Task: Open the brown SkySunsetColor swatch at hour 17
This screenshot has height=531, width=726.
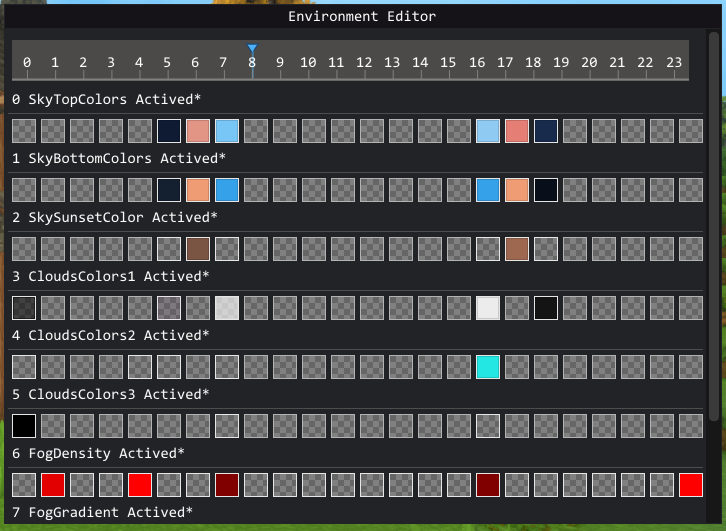Action: point(517,249)
